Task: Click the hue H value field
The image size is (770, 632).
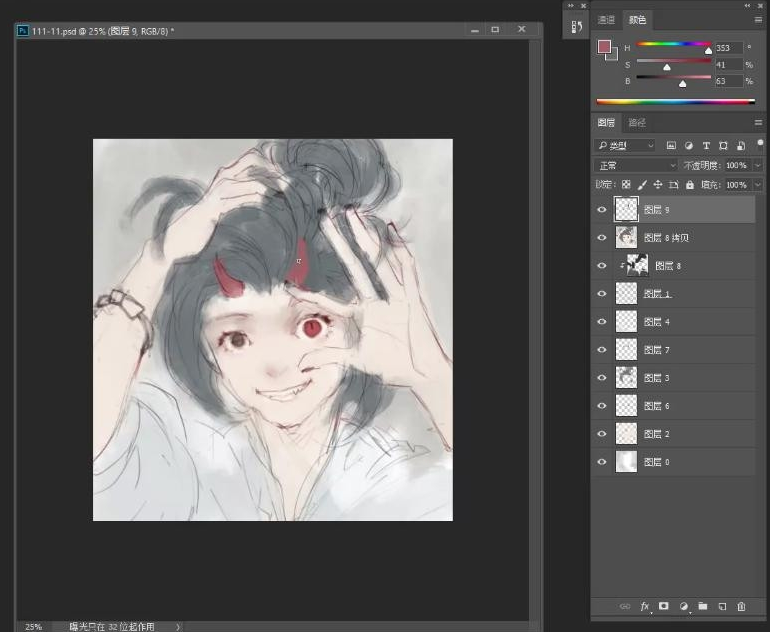Action: [726, 48]
